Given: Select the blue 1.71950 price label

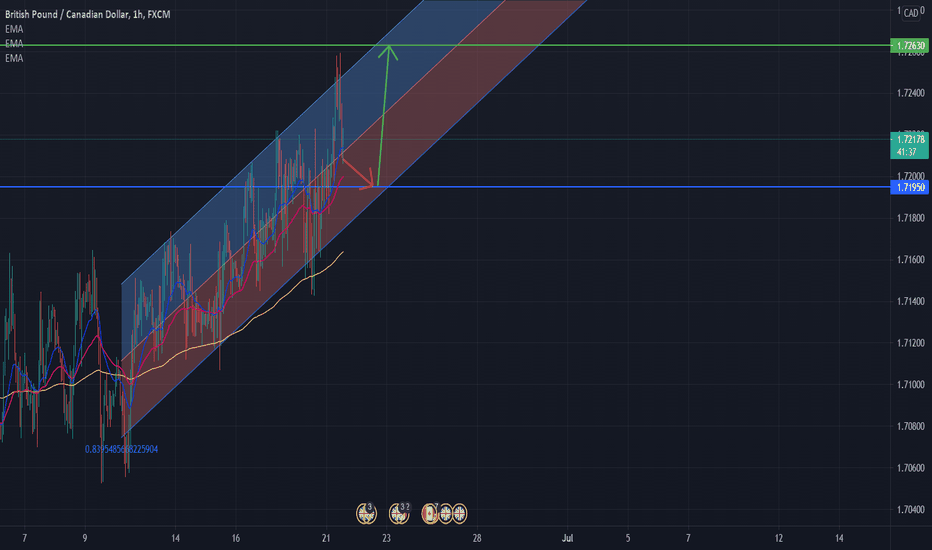Looking at the screenshot, I should pyautogui.click(x=909, y=187).
